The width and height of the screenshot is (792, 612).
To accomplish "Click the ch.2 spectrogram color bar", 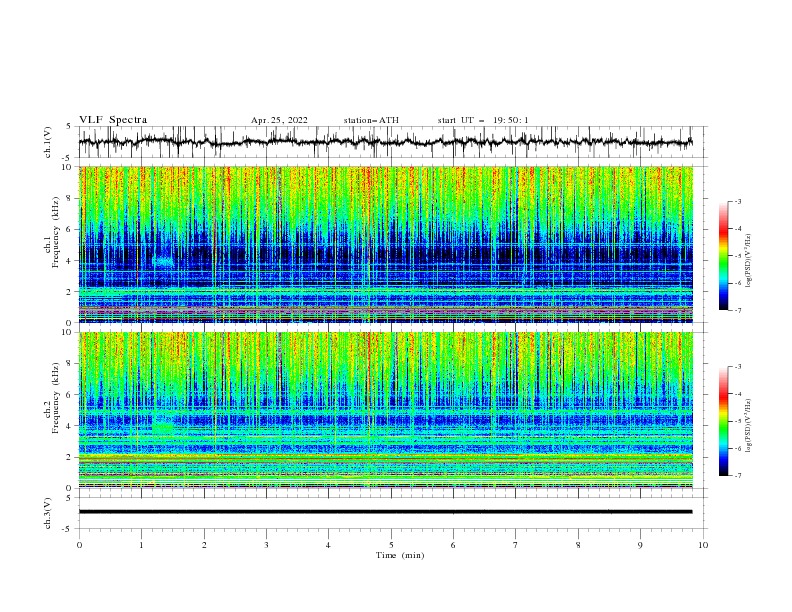I will (723, 421).
